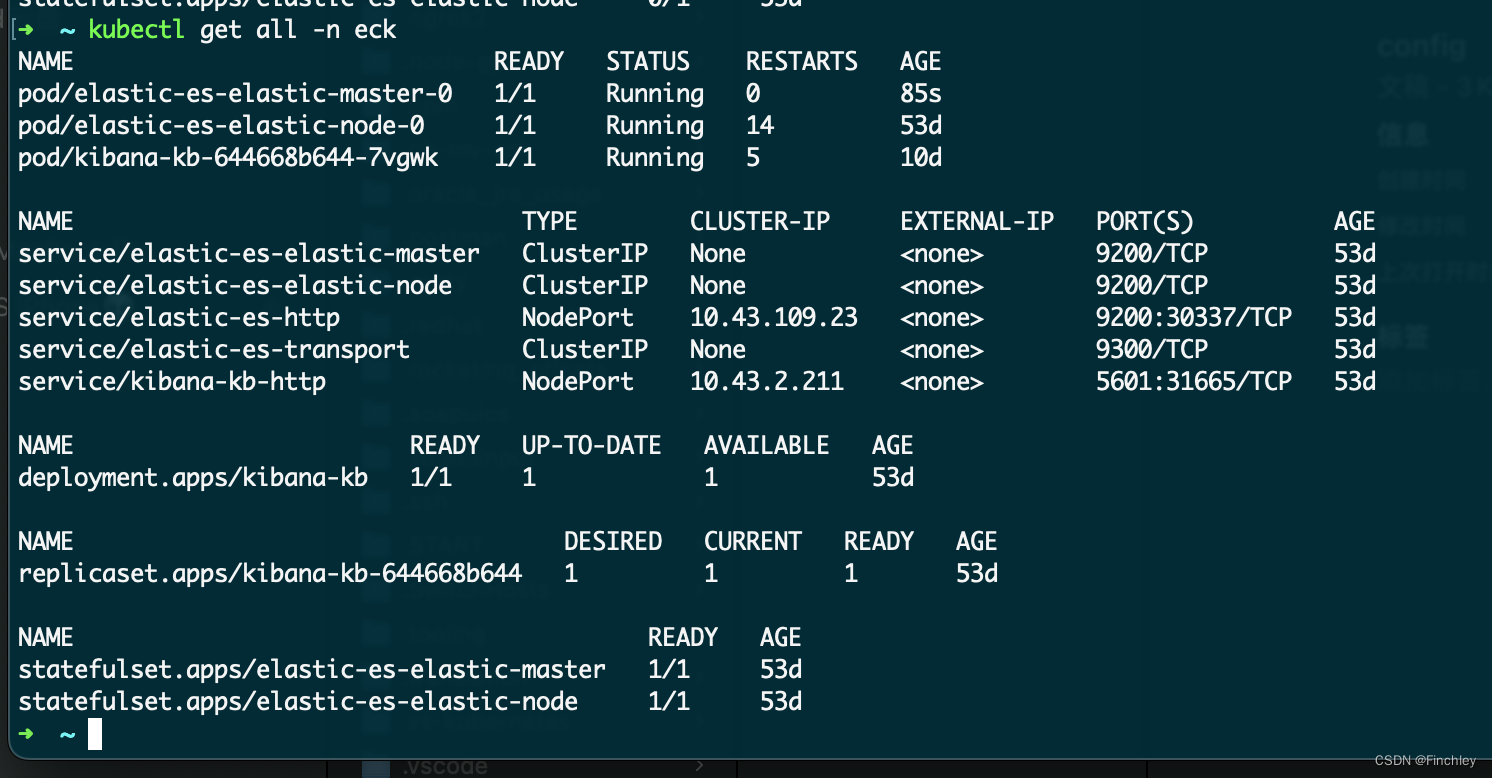The image size is (1492, 778).
Task: Select pod/elastic-es-elastic-master-0 text
Action: (235, 94)
